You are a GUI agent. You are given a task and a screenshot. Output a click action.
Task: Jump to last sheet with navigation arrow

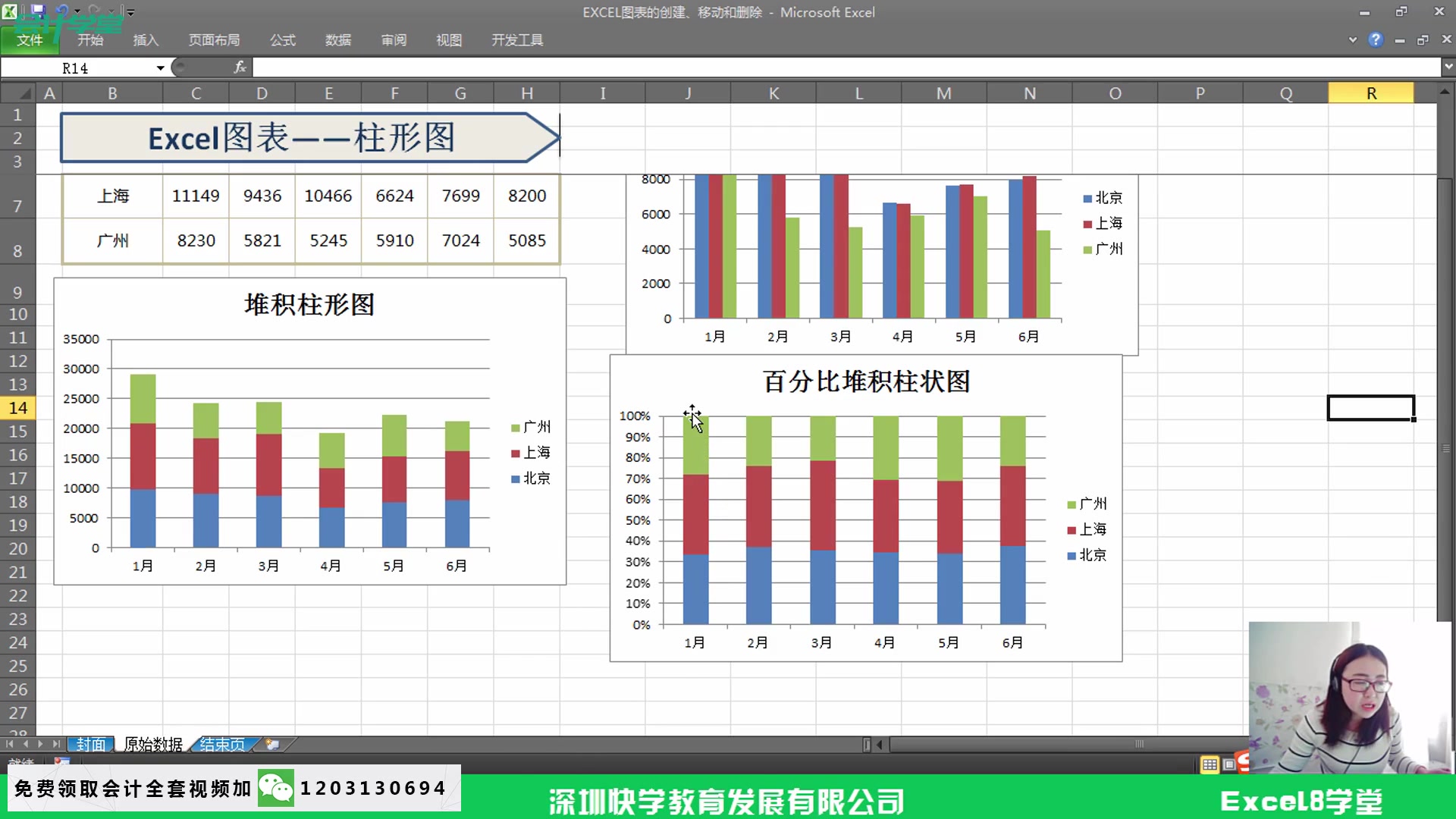point(55,745)
